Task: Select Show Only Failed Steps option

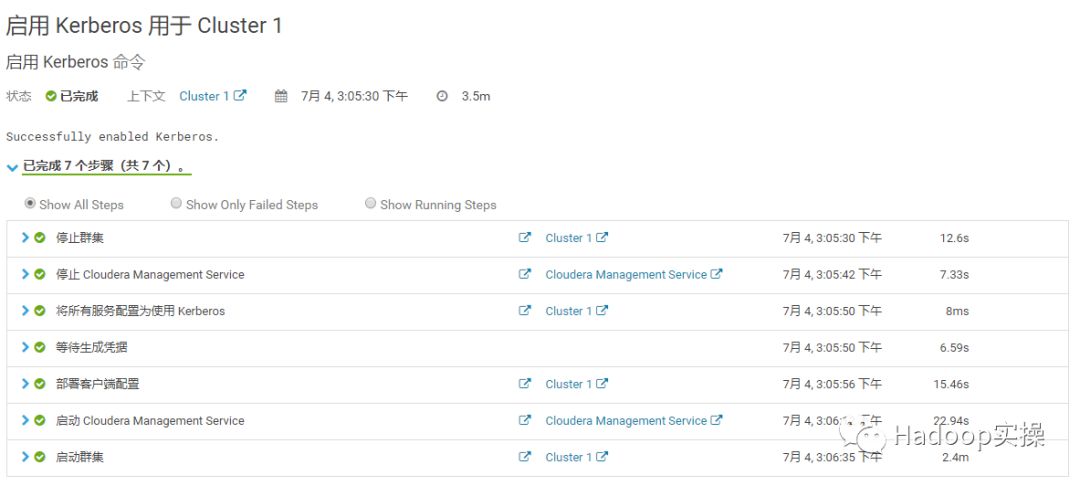Action: point(176,204)
